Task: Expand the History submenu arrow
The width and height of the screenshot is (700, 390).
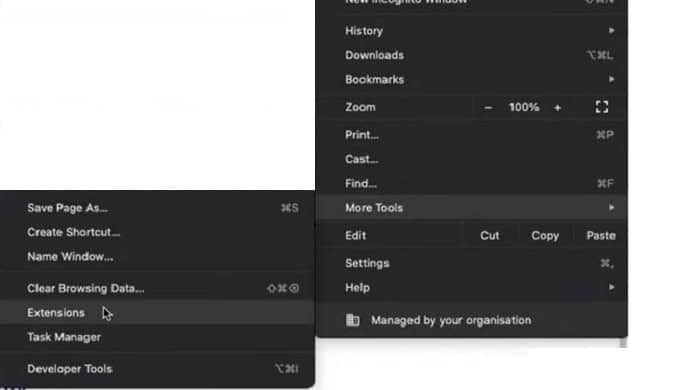Action: 611,31
